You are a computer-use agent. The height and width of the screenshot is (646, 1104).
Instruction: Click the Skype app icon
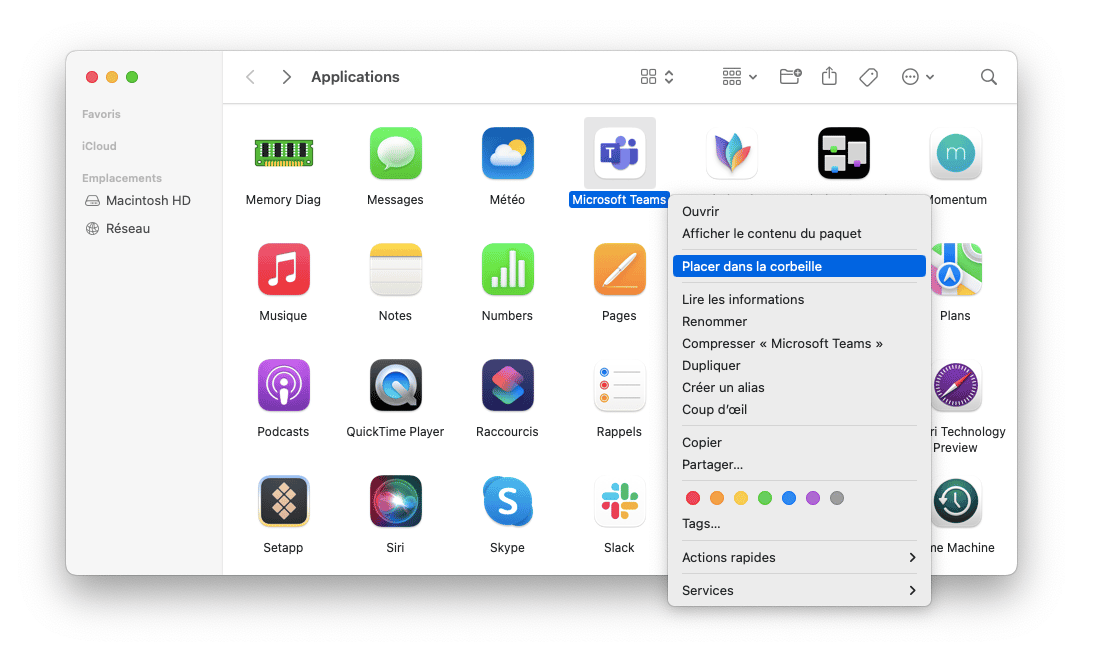pos(507,501)
